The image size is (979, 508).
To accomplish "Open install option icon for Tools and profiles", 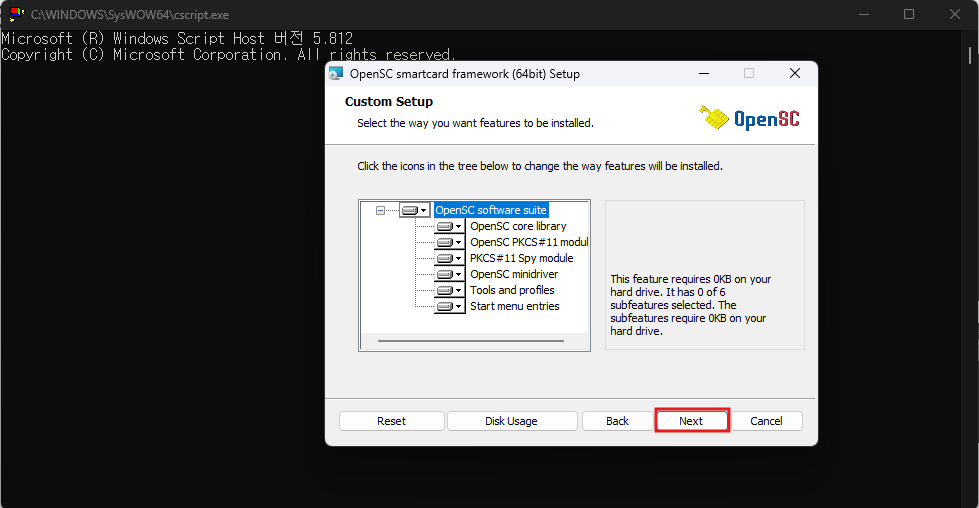I will [450, 290].
